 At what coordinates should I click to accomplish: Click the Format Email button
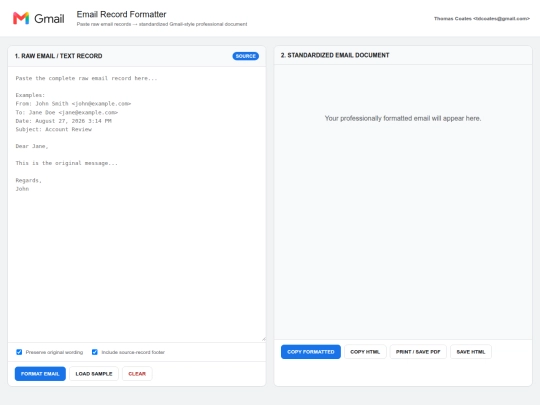(x=40, y=374)
